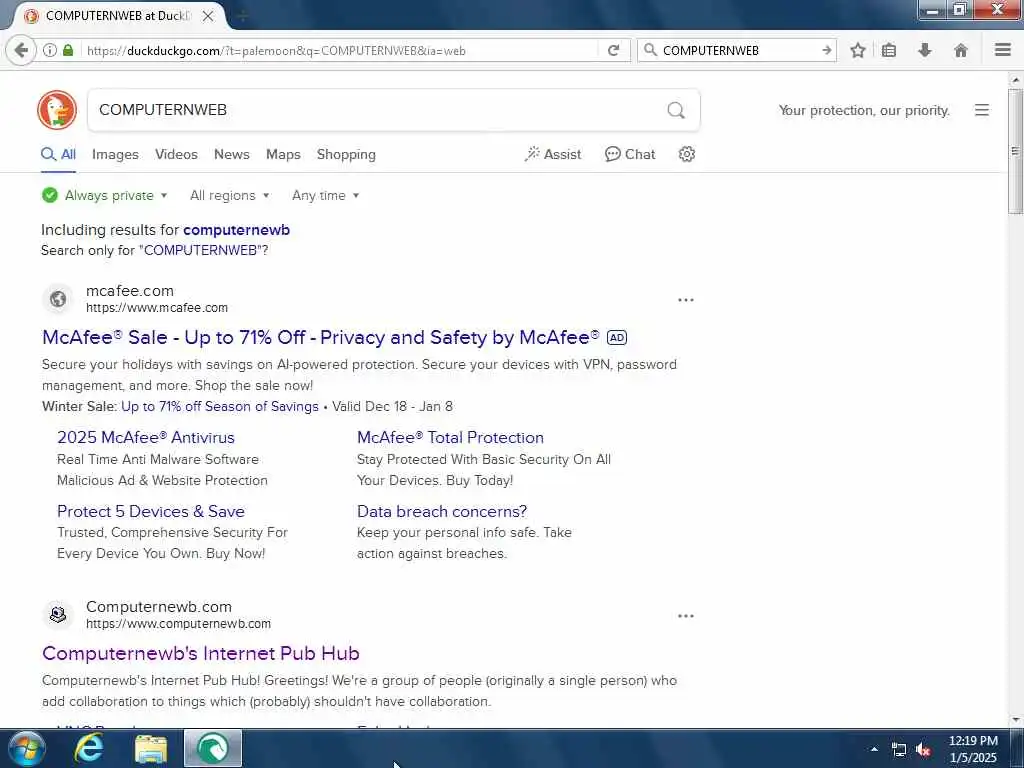Run search with the magnifier icon

pos(676,110)
